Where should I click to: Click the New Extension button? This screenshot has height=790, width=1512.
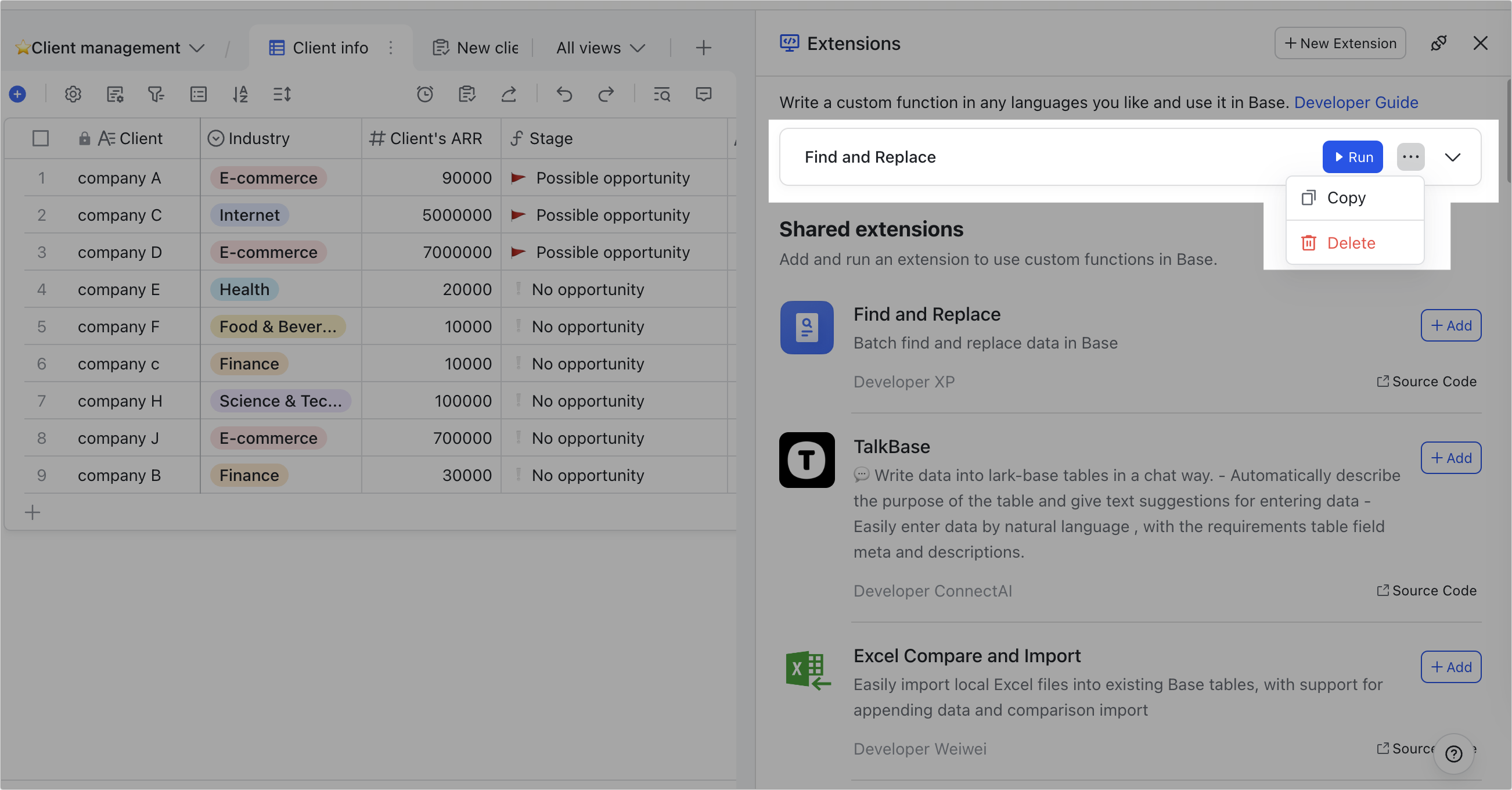(1340, 43)
